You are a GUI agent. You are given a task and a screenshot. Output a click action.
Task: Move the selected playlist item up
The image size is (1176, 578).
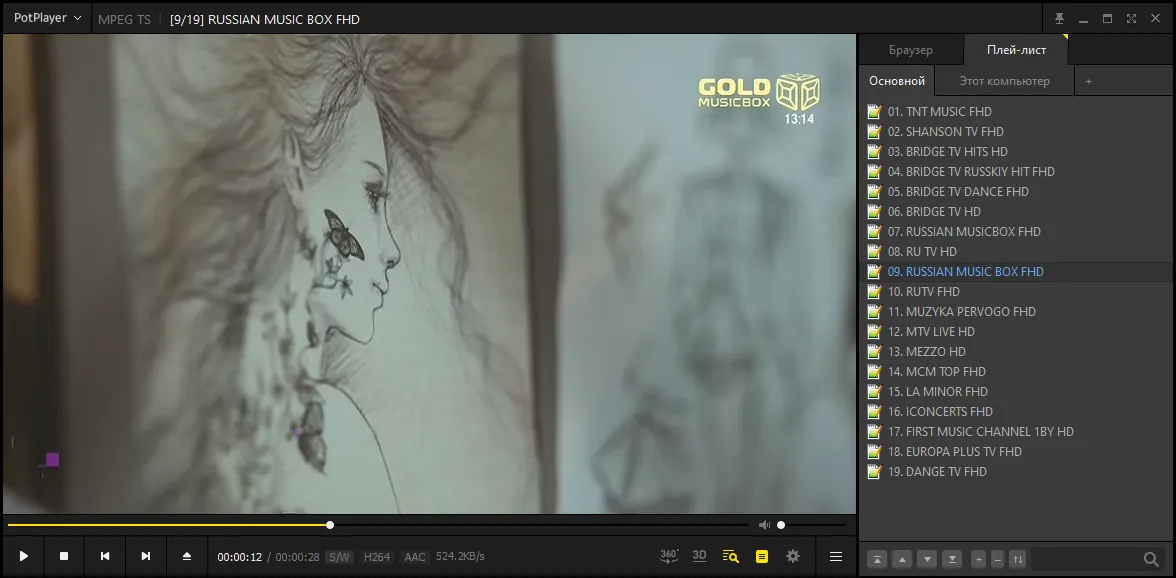coord(902,559)
